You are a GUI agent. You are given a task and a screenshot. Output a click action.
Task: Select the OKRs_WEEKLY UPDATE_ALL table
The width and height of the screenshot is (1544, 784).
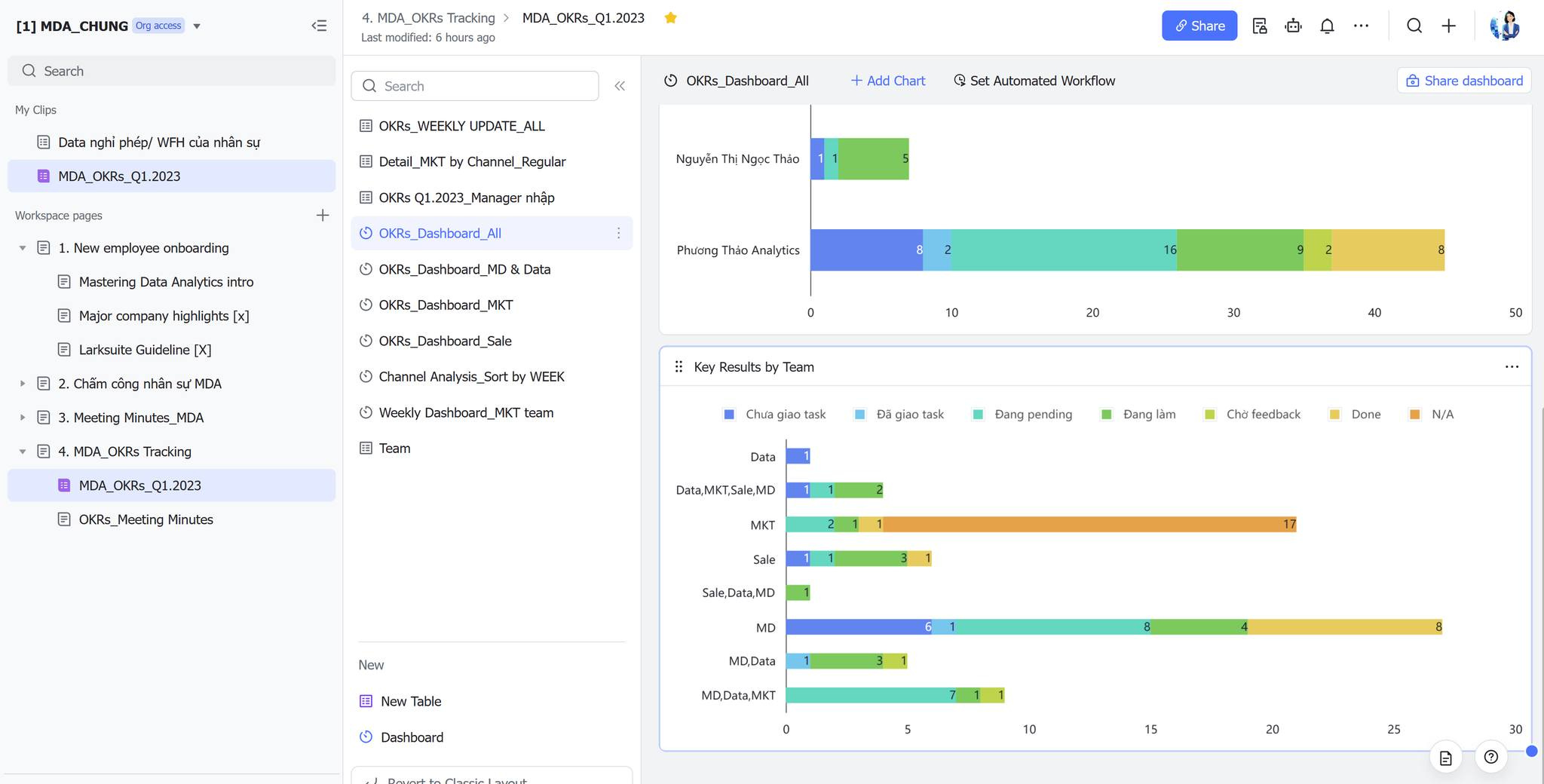pos(461,126)
